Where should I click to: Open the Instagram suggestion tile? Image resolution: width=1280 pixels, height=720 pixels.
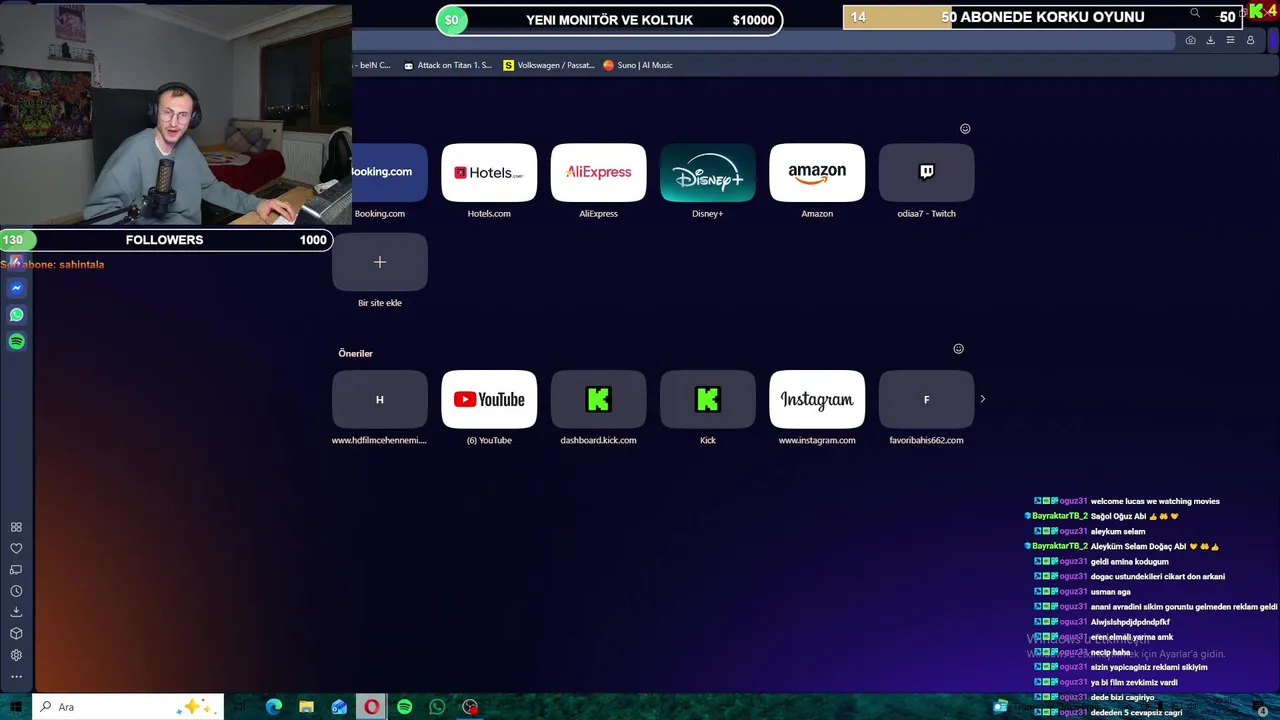[817, 399]
